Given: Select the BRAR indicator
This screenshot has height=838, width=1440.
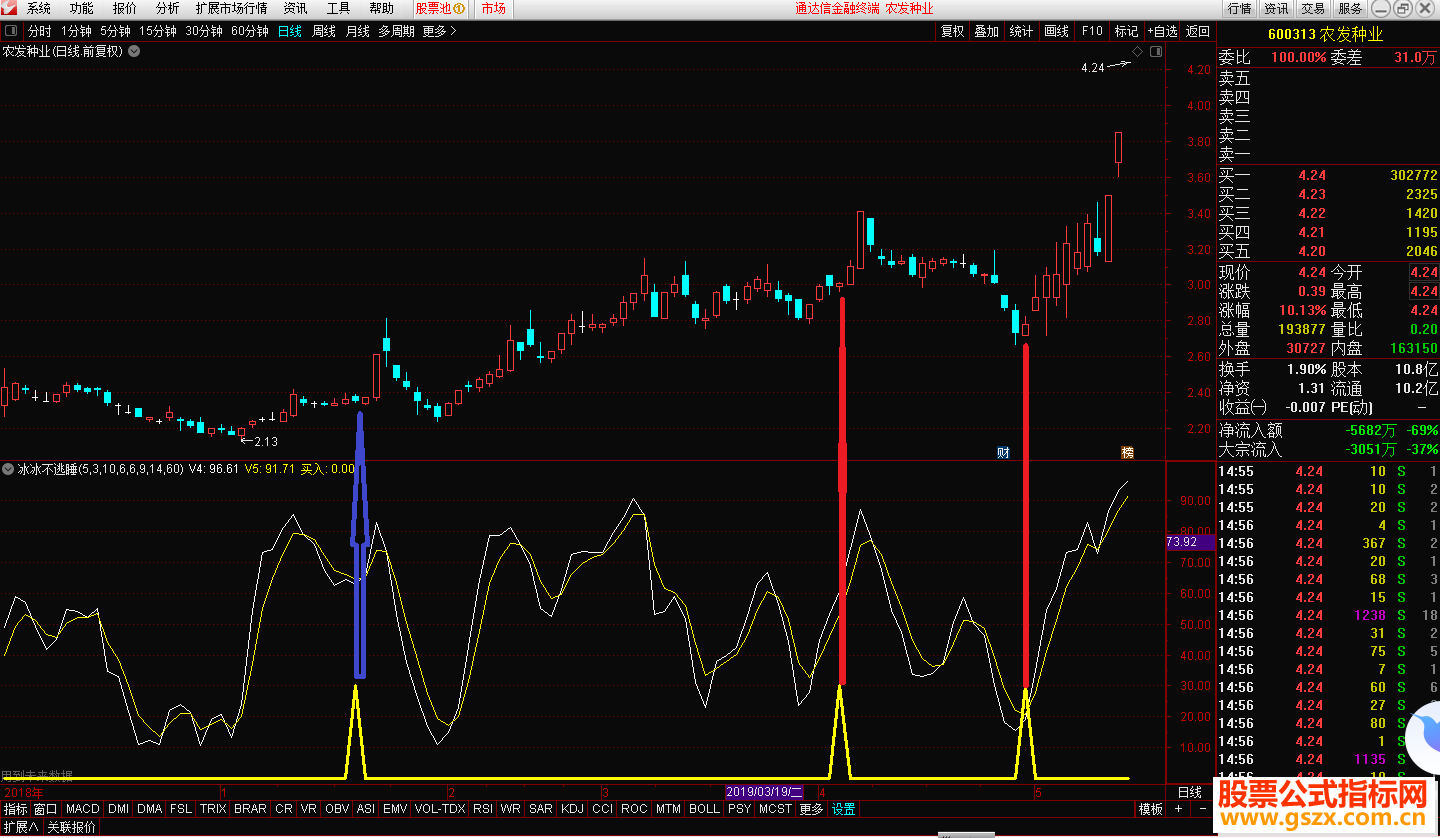Looking at the screenshot, I should point(251,809).
